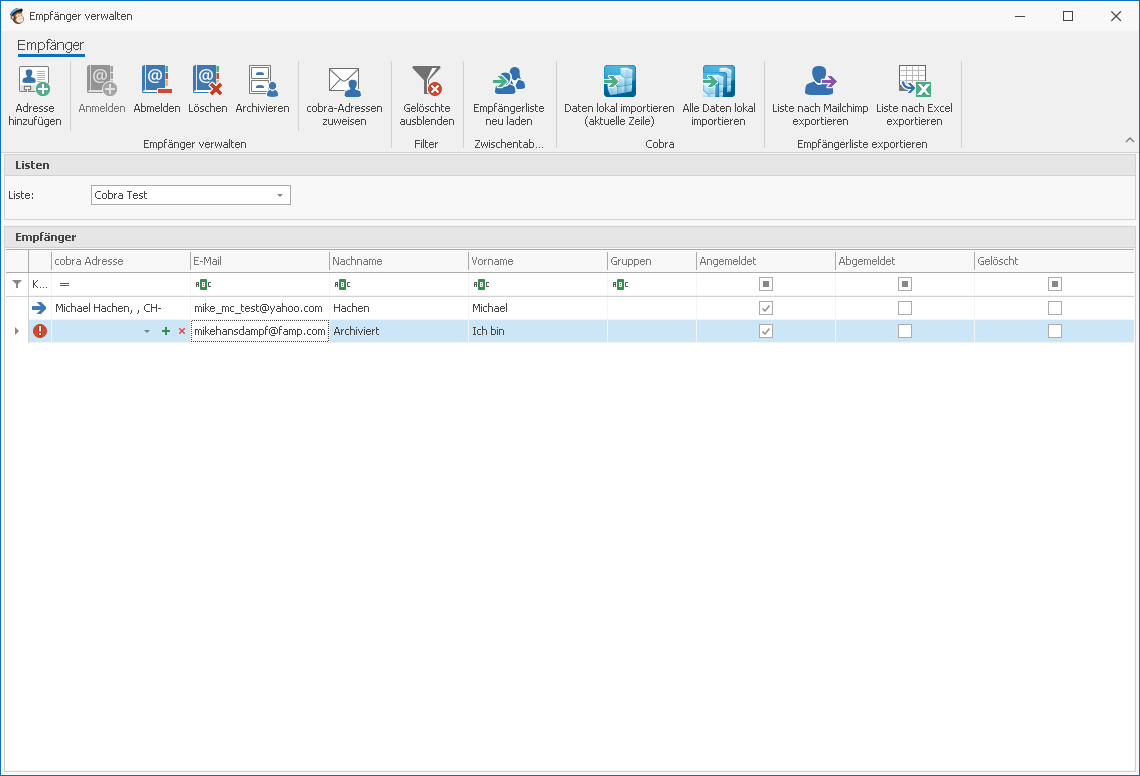1140x776 pixels.
Task: Click Alle Daten lokal importieren icon
Action: tap(718, 82)
